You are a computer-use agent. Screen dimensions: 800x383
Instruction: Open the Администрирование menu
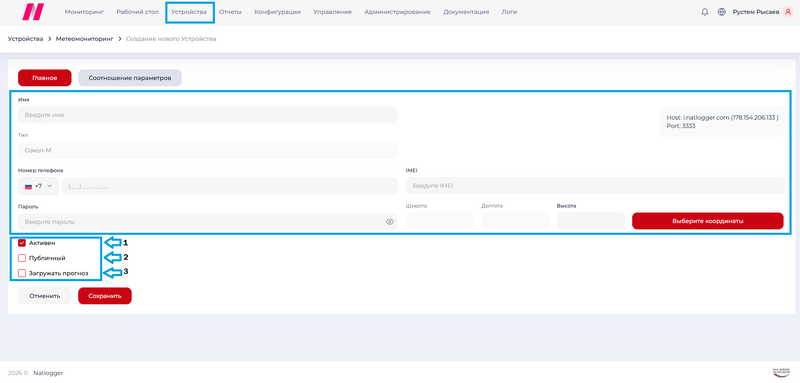point(397,12)
